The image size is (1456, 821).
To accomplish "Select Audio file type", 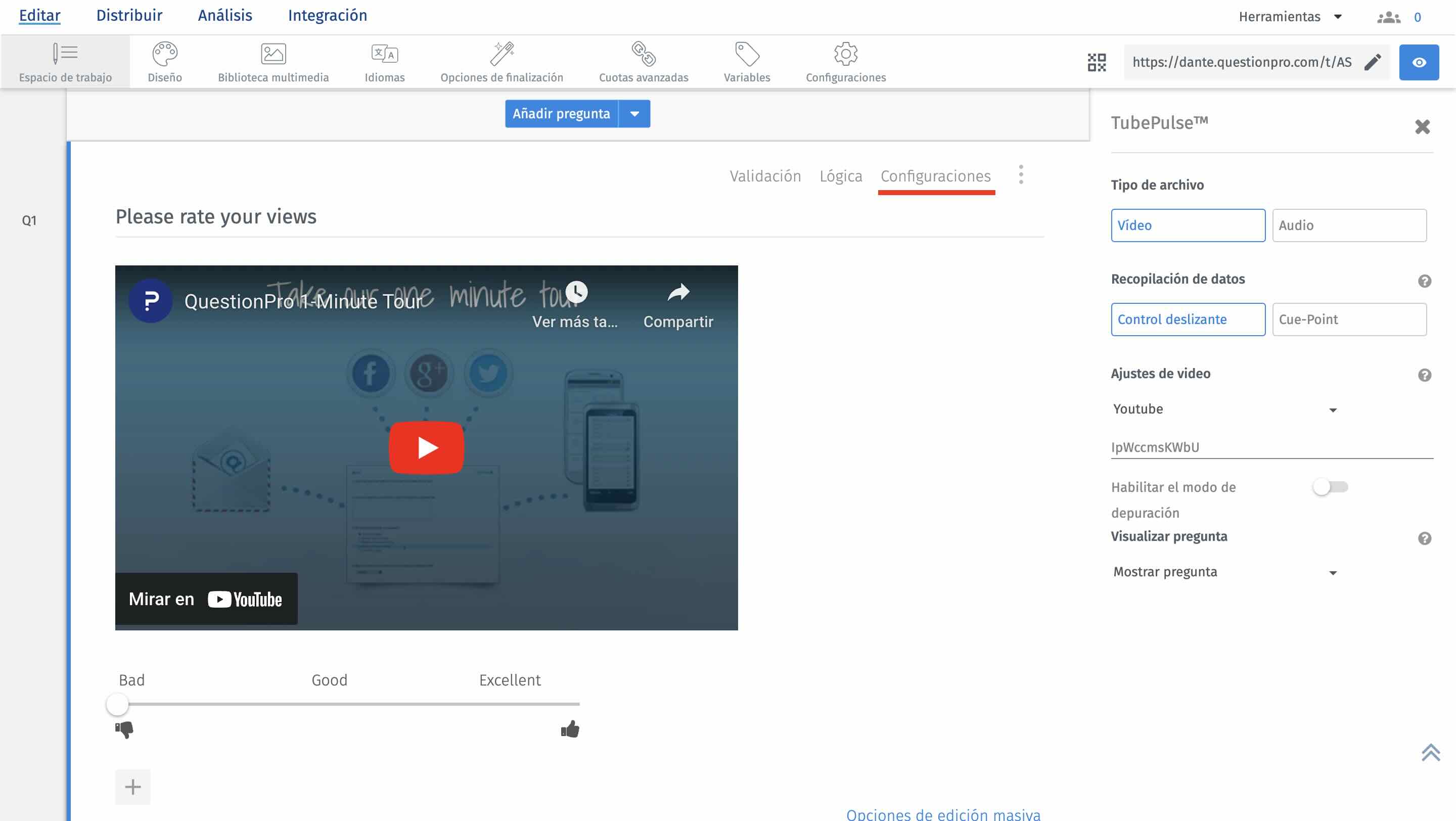I will pyautogui.click(x=1349, y=225).
